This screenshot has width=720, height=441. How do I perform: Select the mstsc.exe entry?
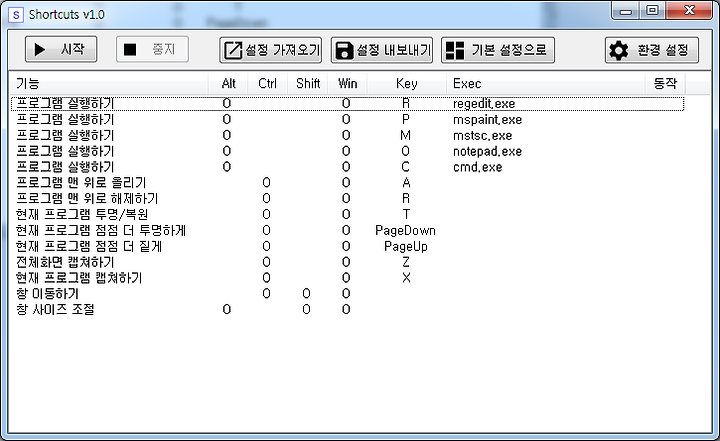pyautogui.click(x=347, y=136)
